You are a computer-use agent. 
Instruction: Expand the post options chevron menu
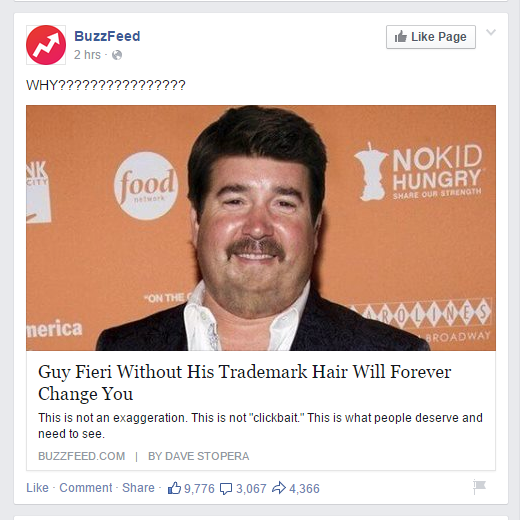click(491, 32)
